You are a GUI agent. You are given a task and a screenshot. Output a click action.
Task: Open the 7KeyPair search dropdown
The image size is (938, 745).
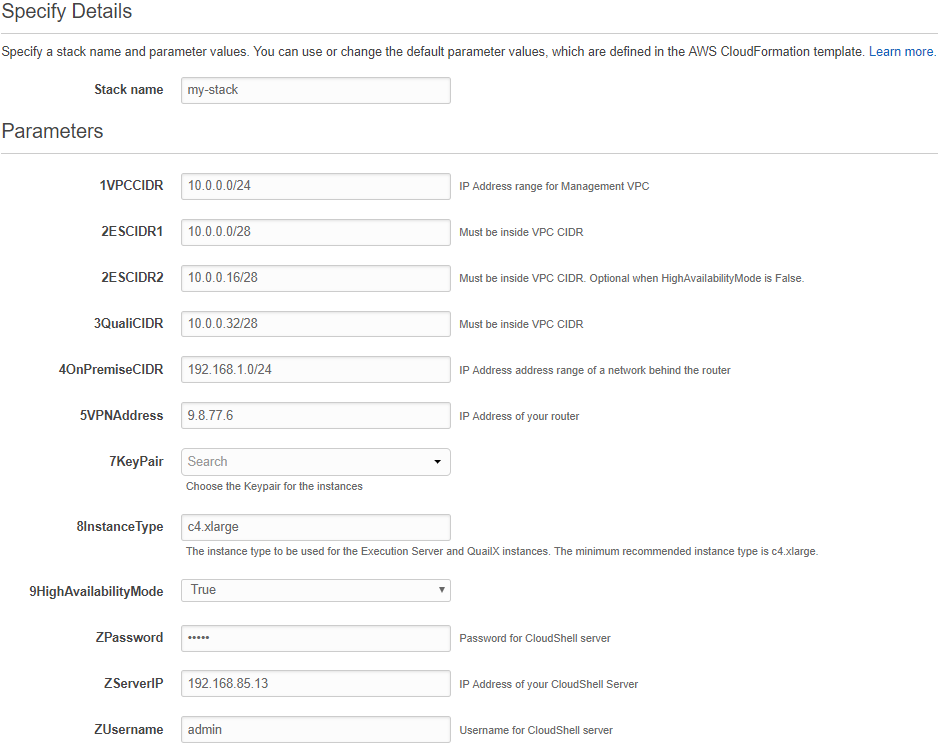tap(316, 462)
